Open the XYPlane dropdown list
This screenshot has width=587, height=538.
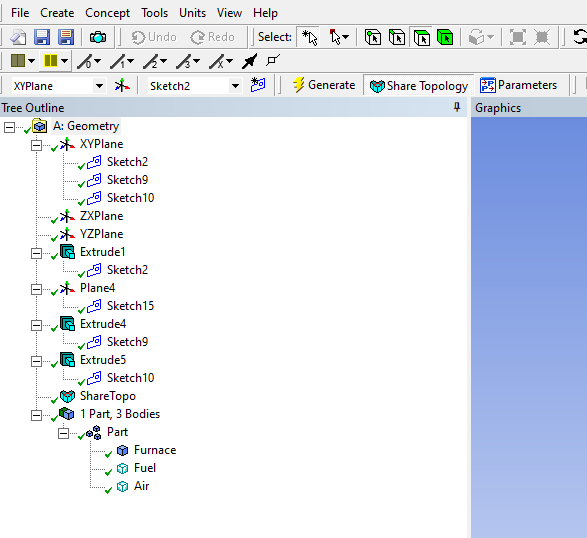pos(99,86)
